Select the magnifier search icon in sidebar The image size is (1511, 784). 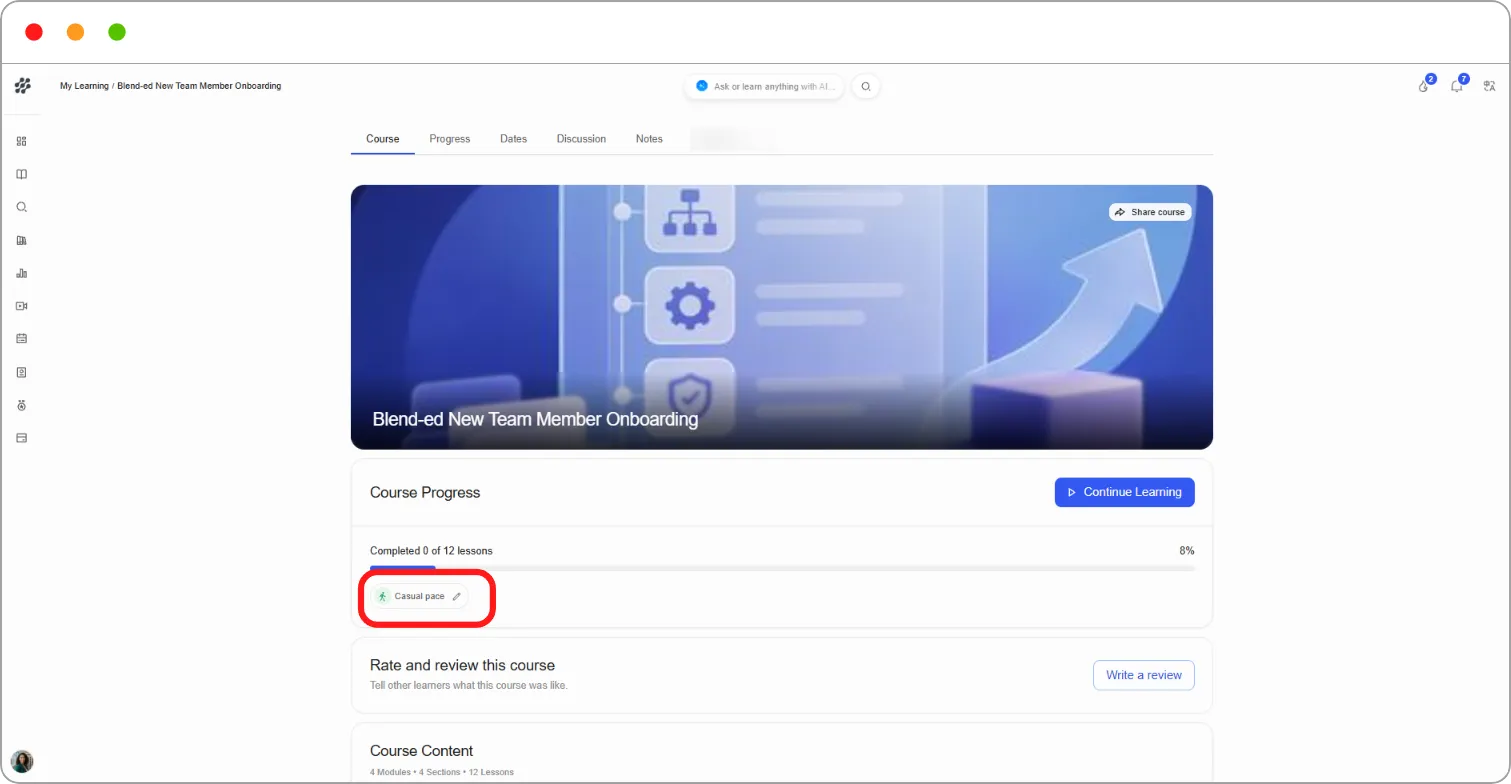pos(22,207)
